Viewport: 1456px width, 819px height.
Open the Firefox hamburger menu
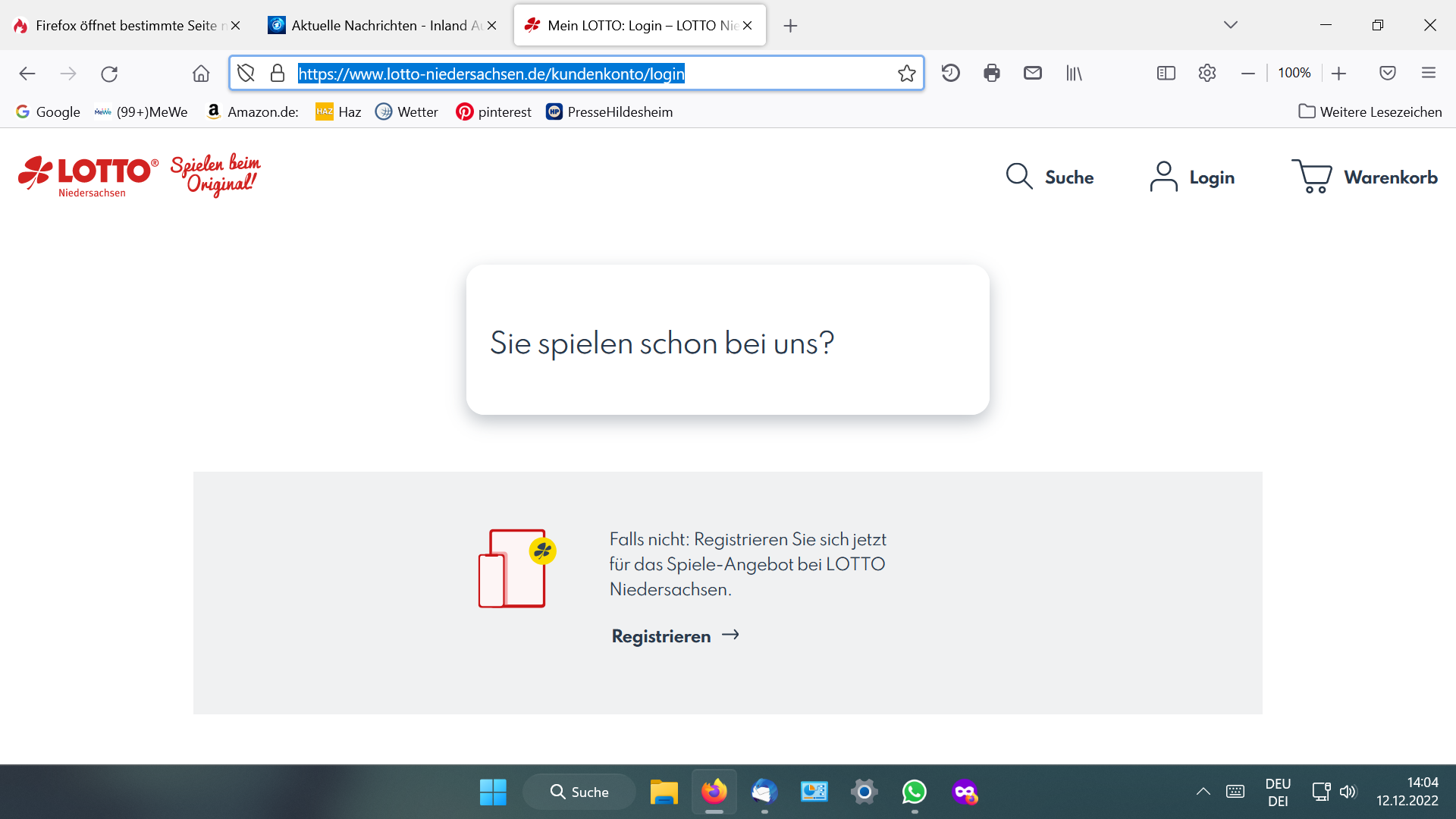(1429, 74)
